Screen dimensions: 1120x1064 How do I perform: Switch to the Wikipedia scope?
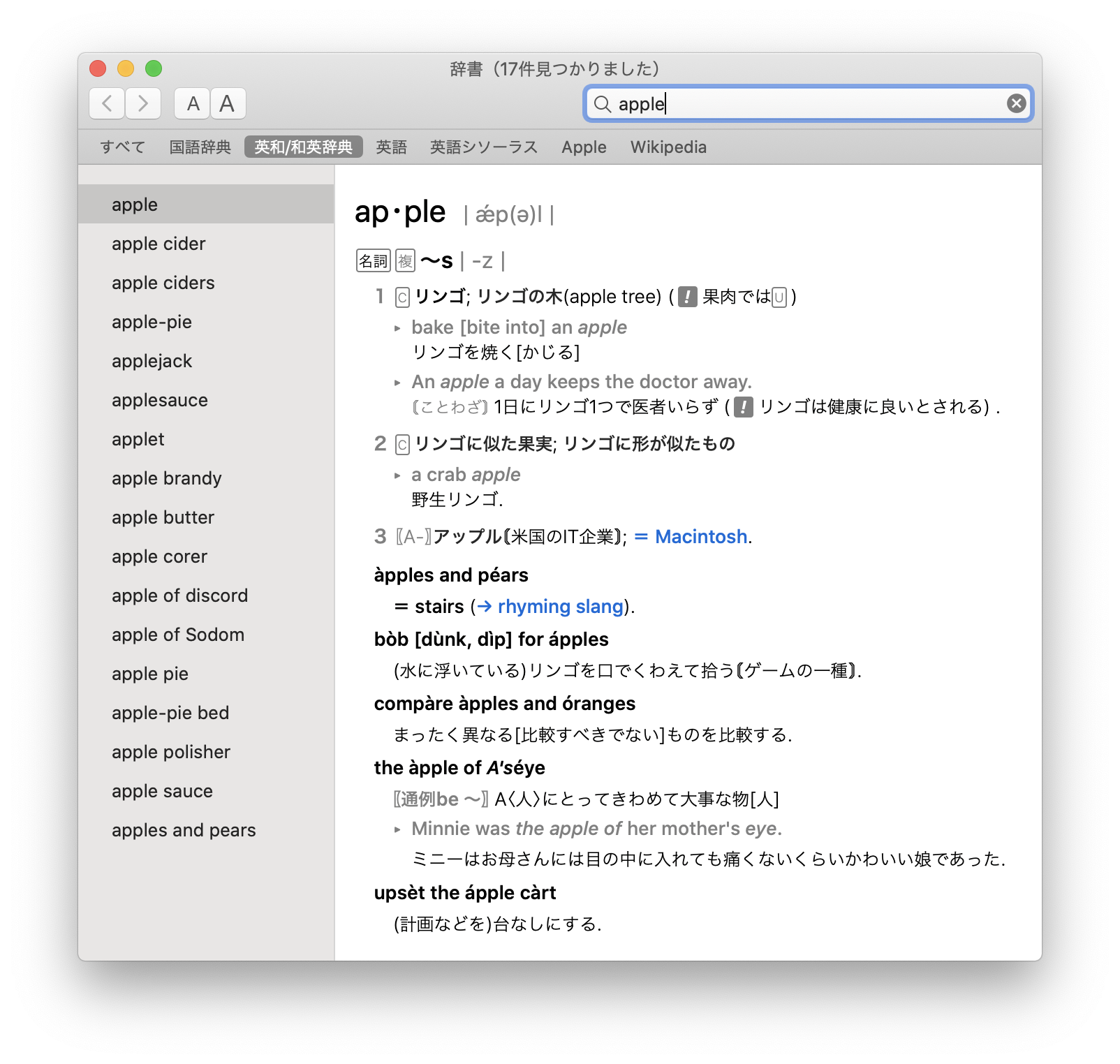pyautogui.click(x=668, y=147)
